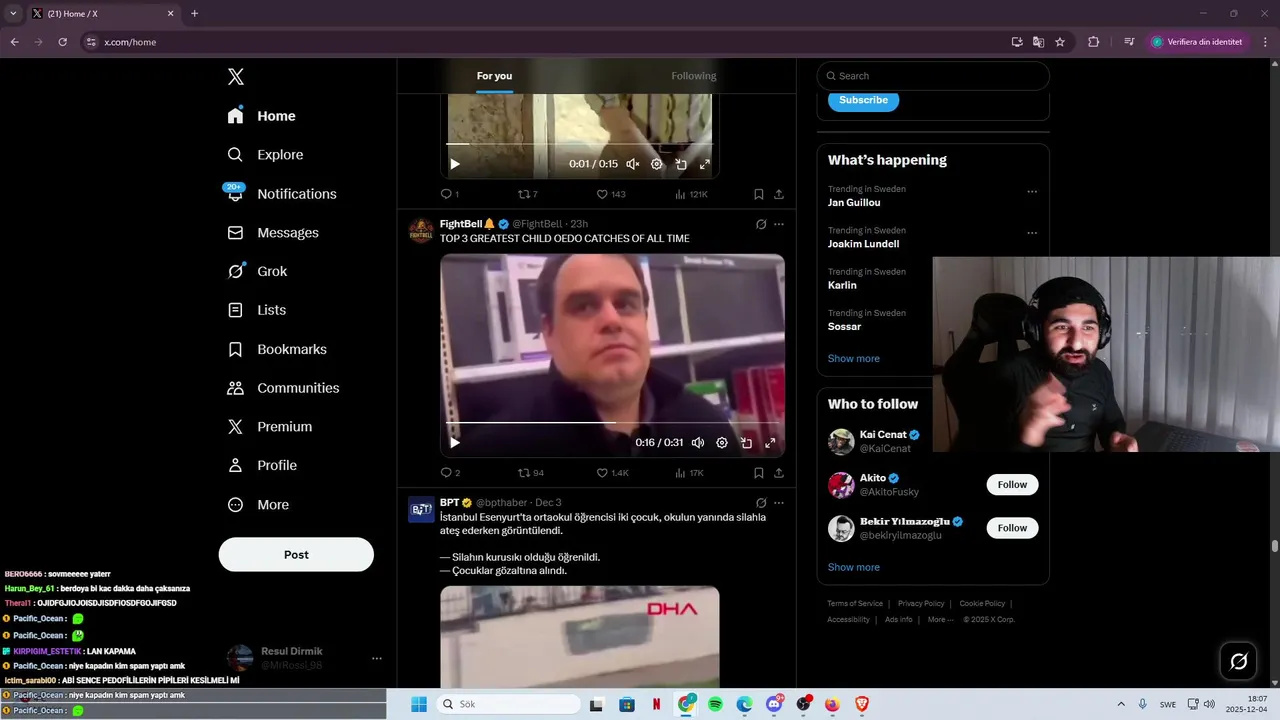Switch to the Following tab
Viewport: 1280px width, 720px height.
(694, 76)
